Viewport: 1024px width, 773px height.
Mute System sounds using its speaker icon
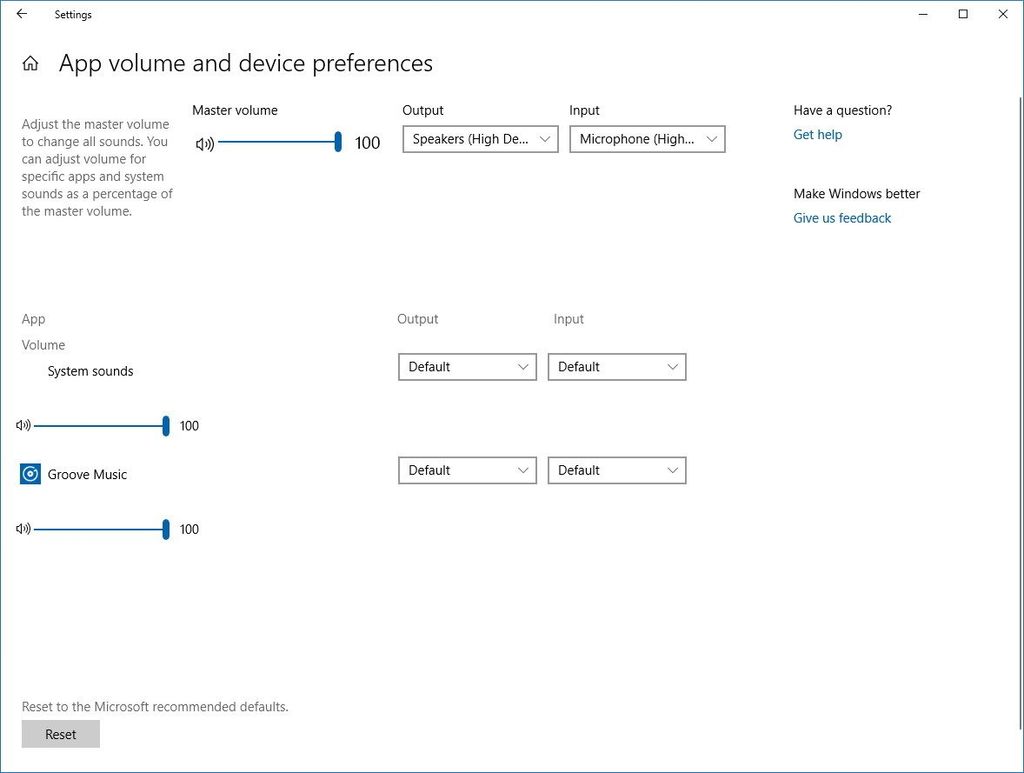[x=23, y=425]
